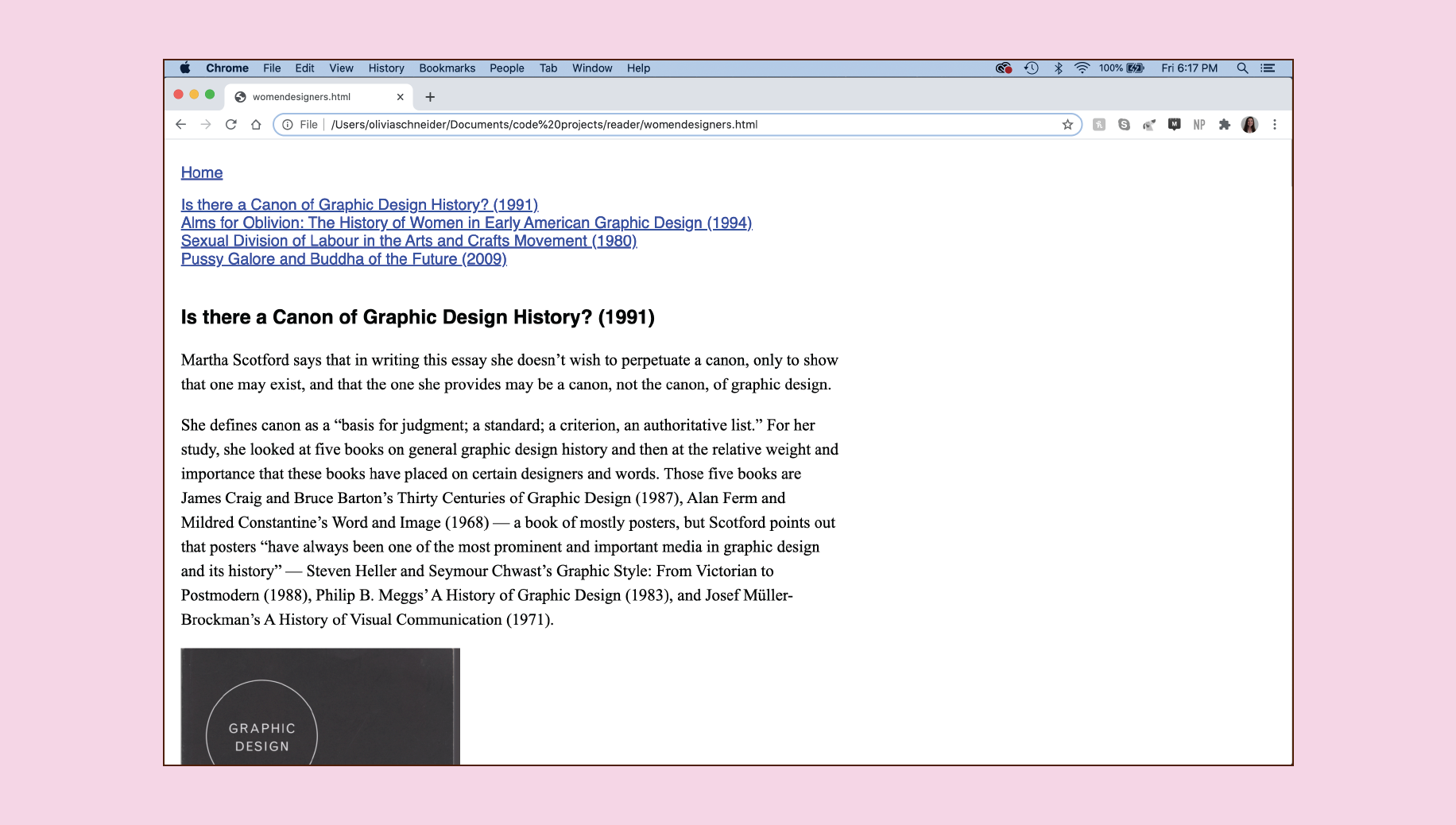Open the View menu
The height and width of the screenshot is (825, 1456).
[341, 68]
